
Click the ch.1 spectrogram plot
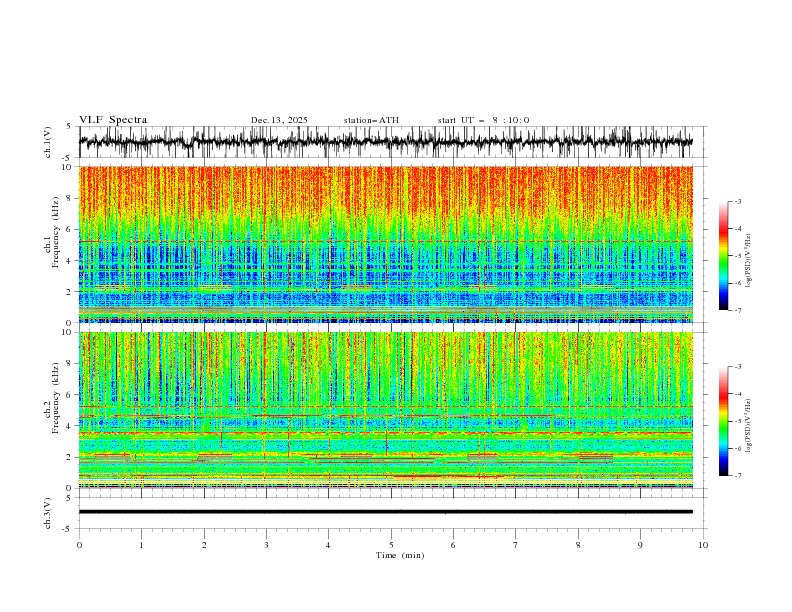coord(386,244)
